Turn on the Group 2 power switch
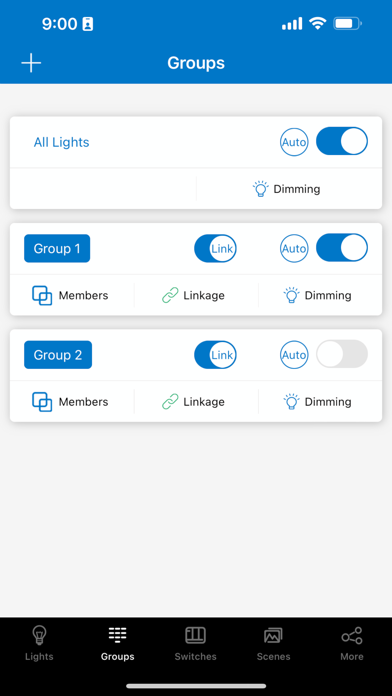 pos(342,354)
